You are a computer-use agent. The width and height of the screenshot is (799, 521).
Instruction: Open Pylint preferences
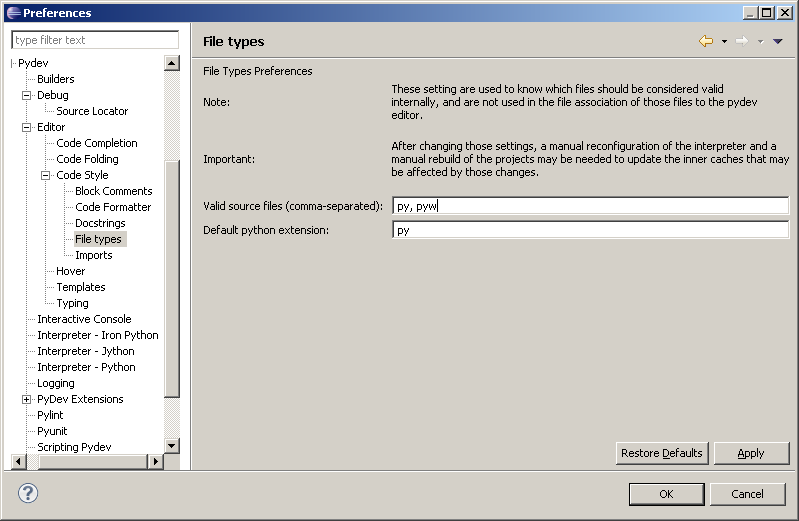click(50, 415)
